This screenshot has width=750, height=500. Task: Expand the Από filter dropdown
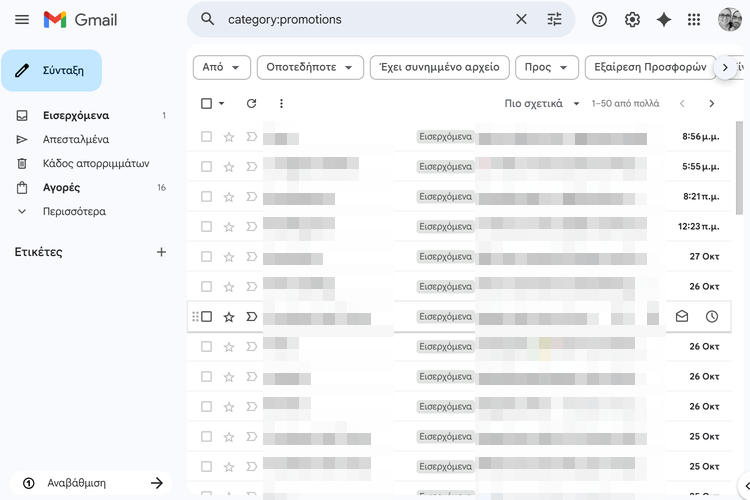coord(221,67)
